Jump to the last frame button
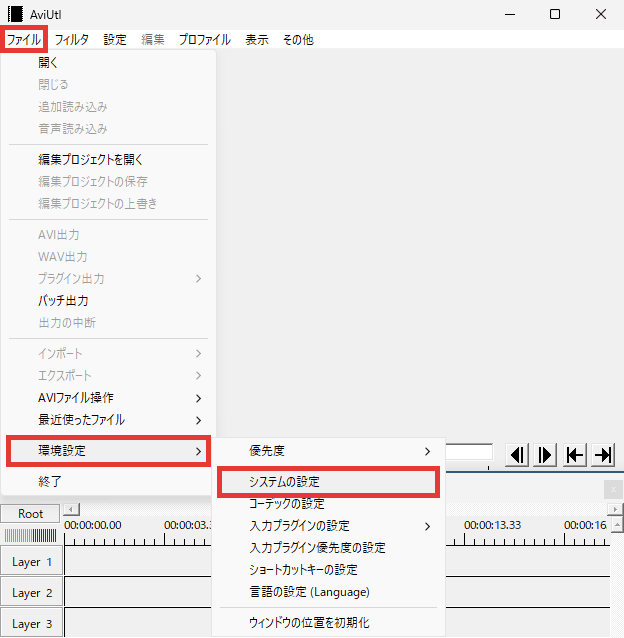The height and width of the screenshot is (638, 624). (x=602, y=455)
